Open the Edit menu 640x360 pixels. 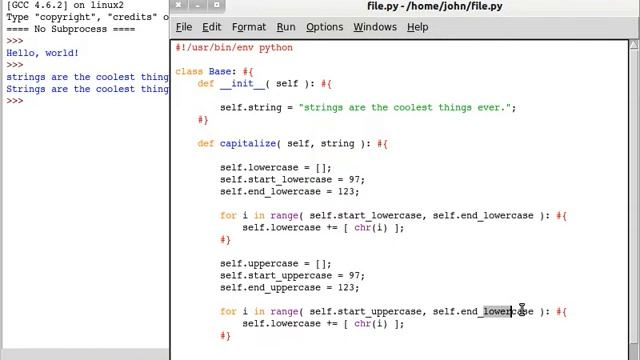coord(211,27)
